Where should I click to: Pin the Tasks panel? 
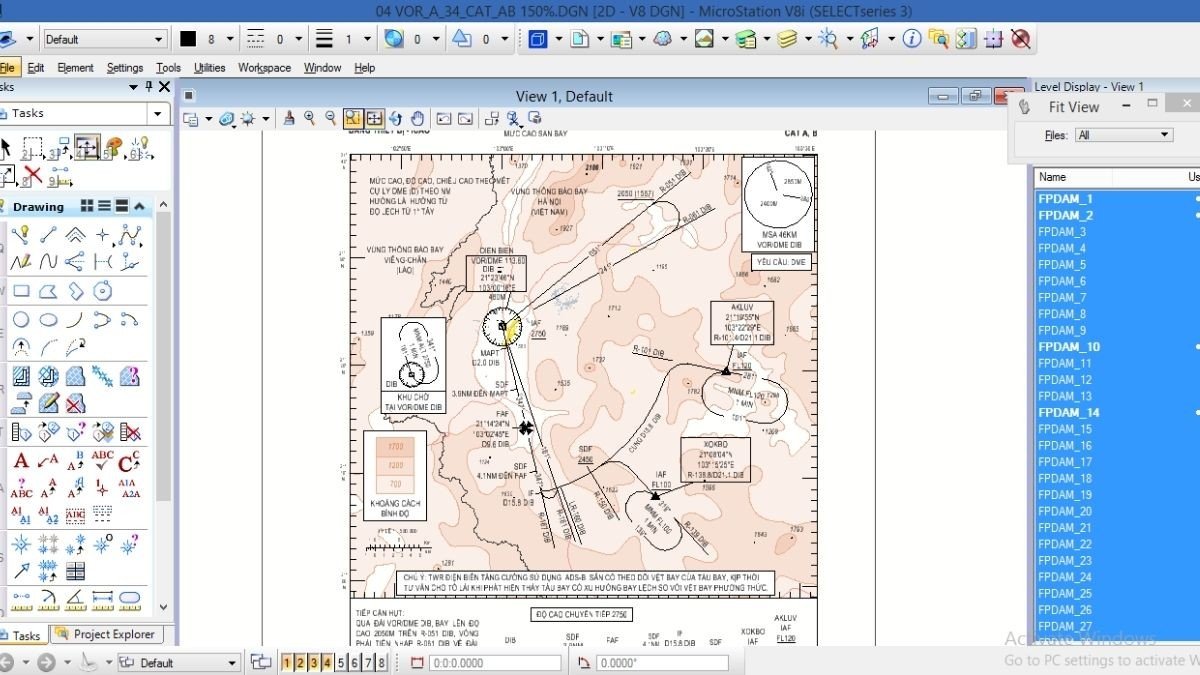148,87
